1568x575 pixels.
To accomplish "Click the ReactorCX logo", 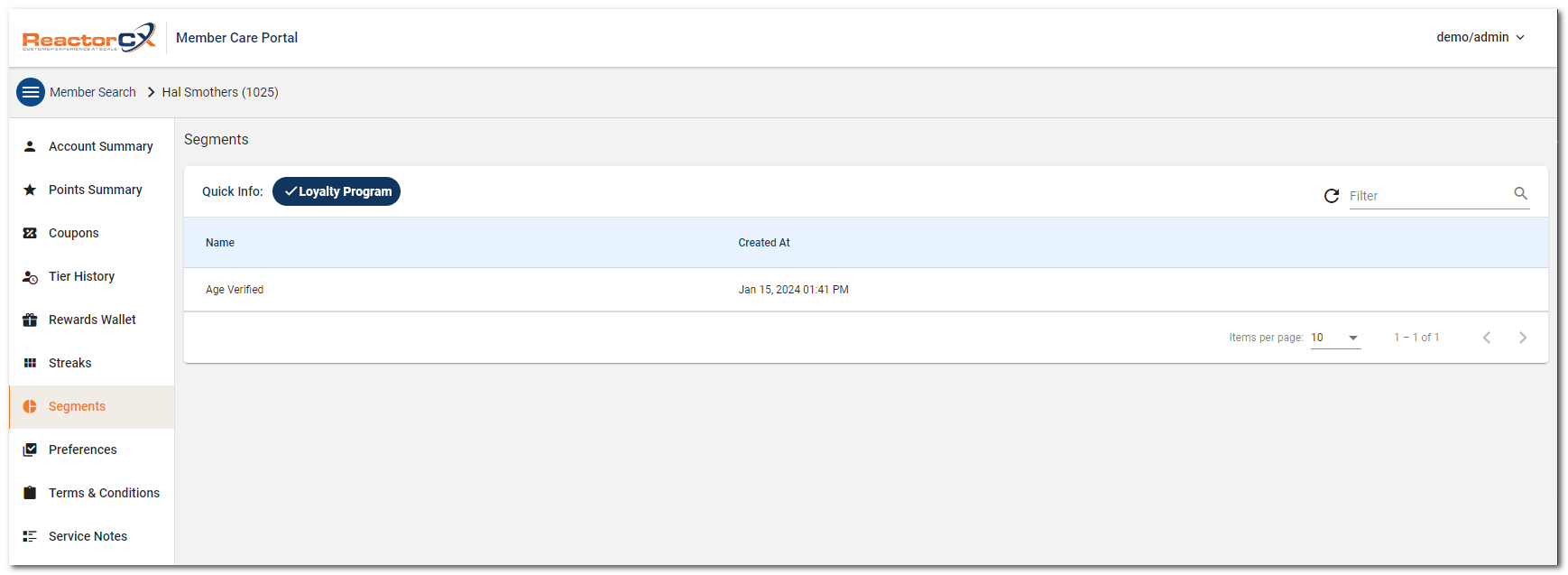I will click(x=88, y=38).
